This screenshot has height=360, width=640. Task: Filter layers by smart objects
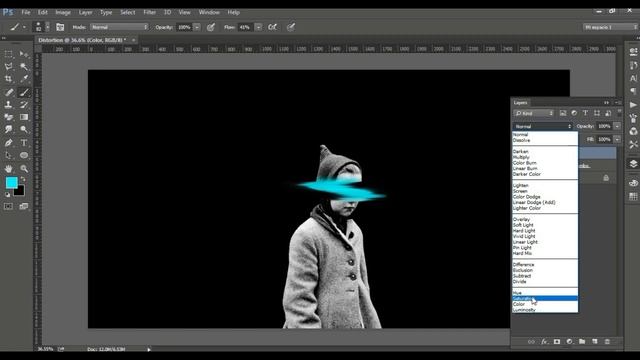pyautogui.click(x=608, y=113)
